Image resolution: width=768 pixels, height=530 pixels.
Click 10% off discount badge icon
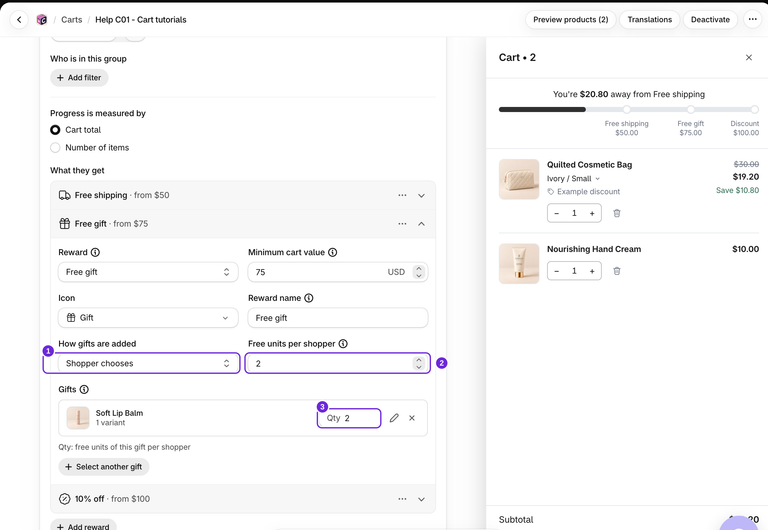65,499
